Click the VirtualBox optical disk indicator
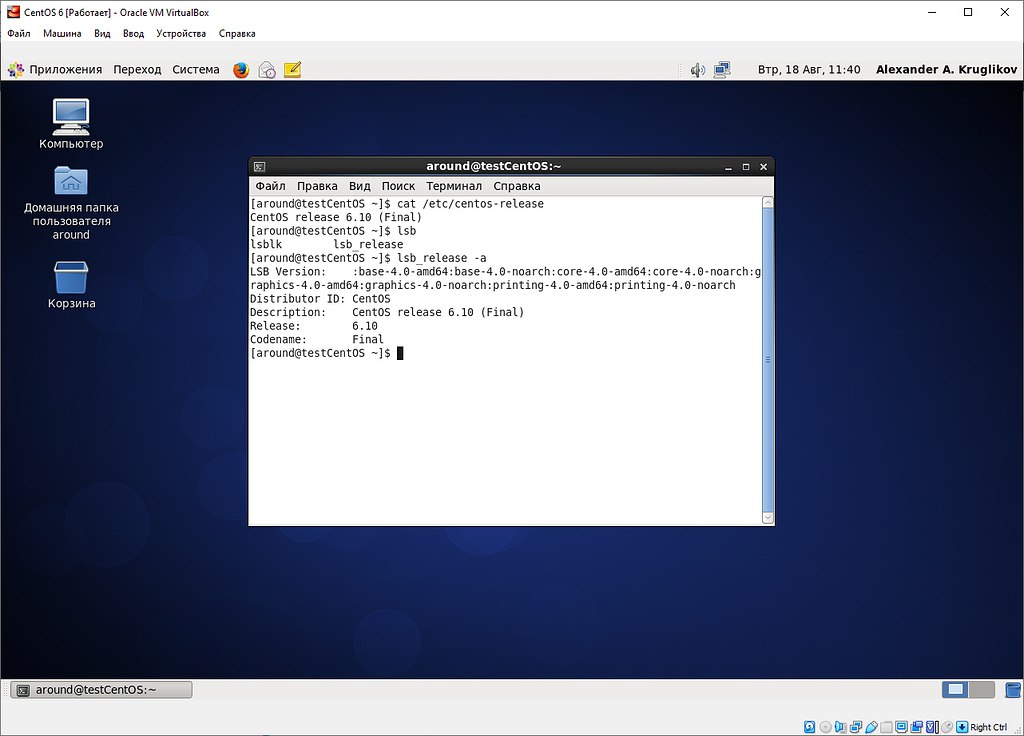 [825, 727]
